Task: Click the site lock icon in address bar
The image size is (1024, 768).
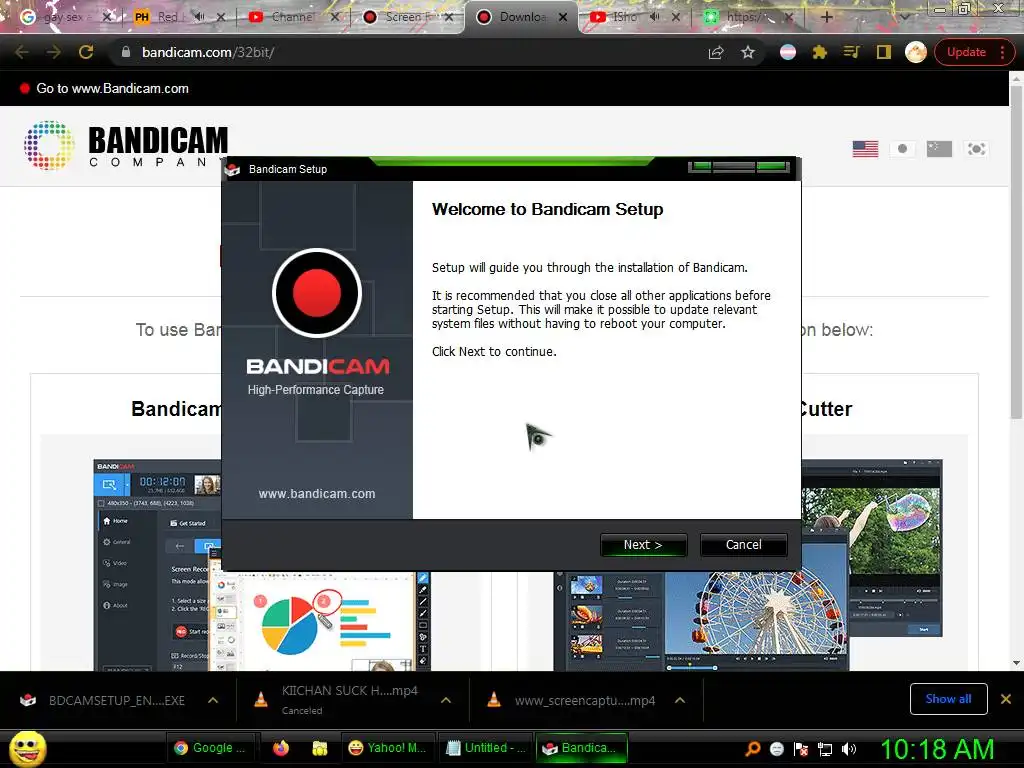Action: pos(126,52)
